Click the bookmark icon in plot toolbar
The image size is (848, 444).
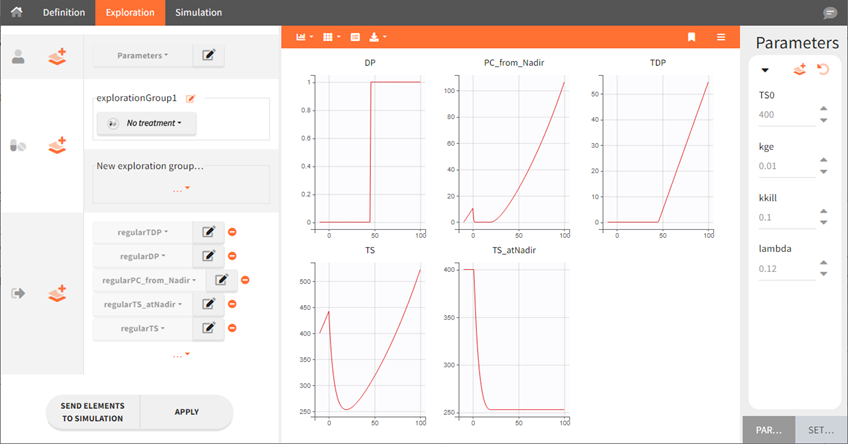coord(691,37)
